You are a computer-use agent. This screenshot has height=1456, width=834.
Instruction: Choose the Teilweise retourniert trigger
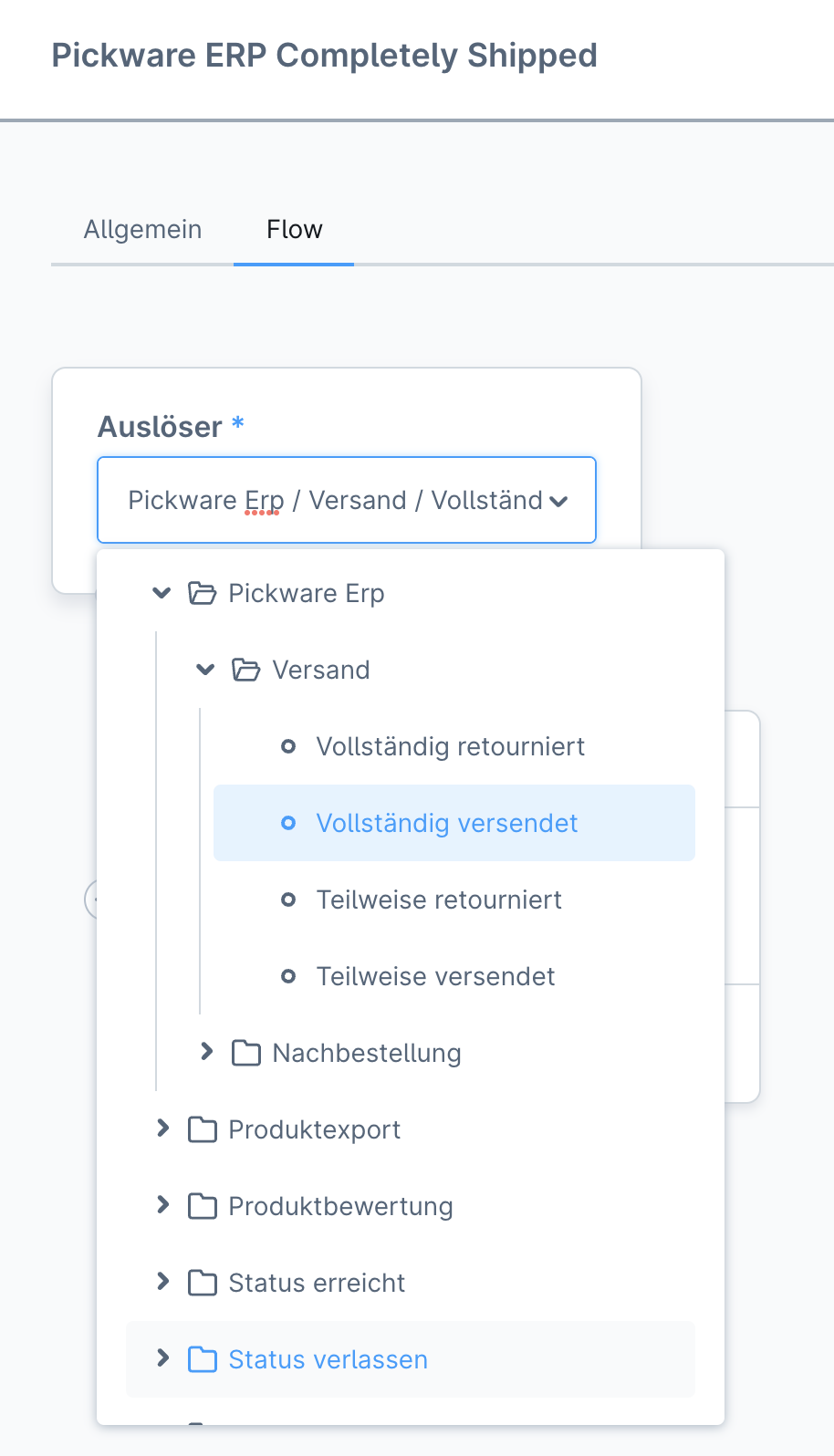439,900
